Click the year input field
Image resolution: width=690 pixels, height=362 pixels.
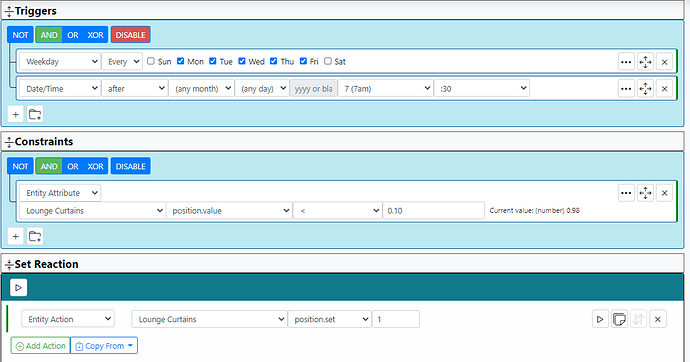313,88
